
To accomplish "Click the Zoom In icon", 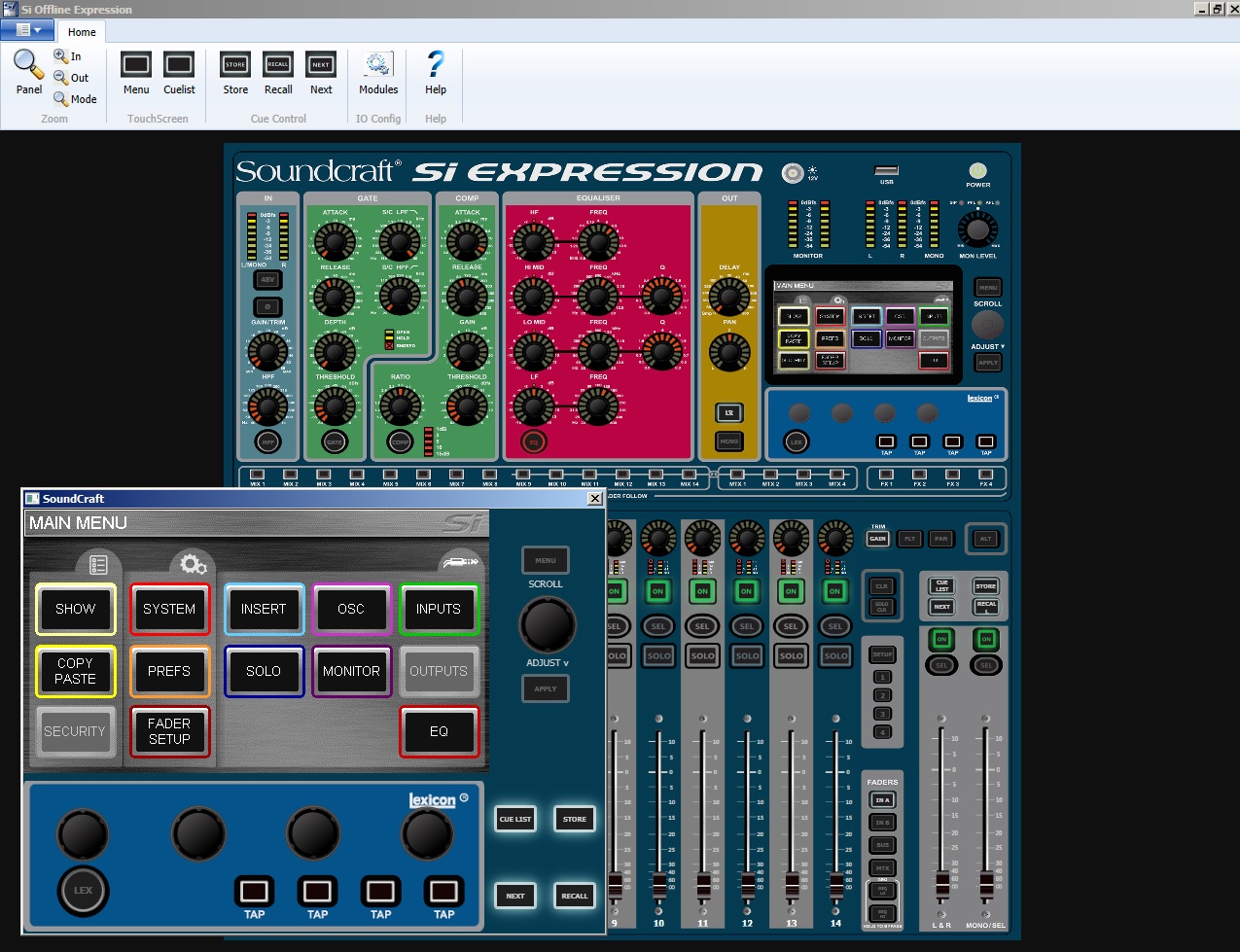I will click(x=61, y=56).
